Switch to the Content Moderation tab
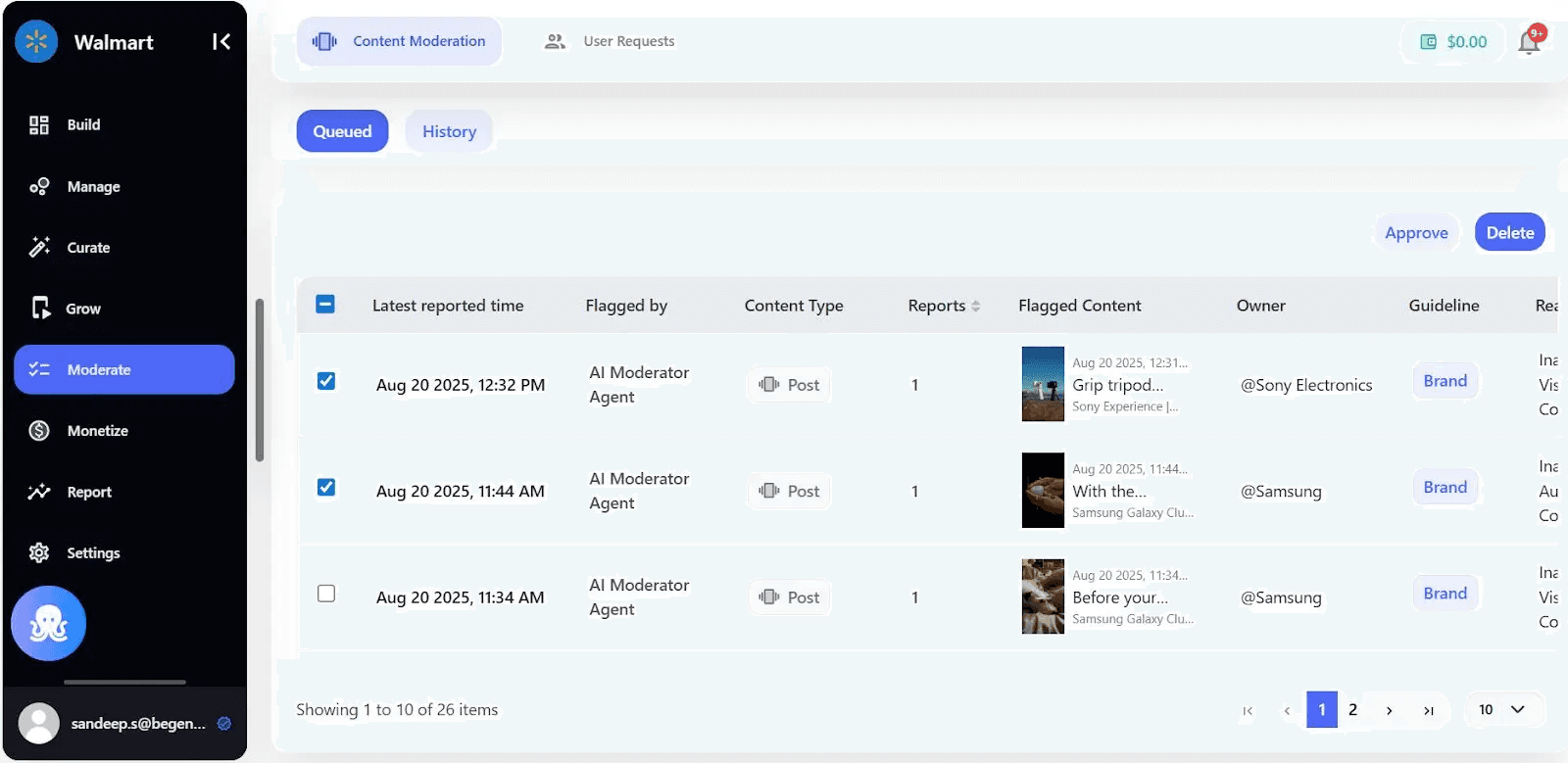Viewport: 1568px width, 763px height. (399, 41)
